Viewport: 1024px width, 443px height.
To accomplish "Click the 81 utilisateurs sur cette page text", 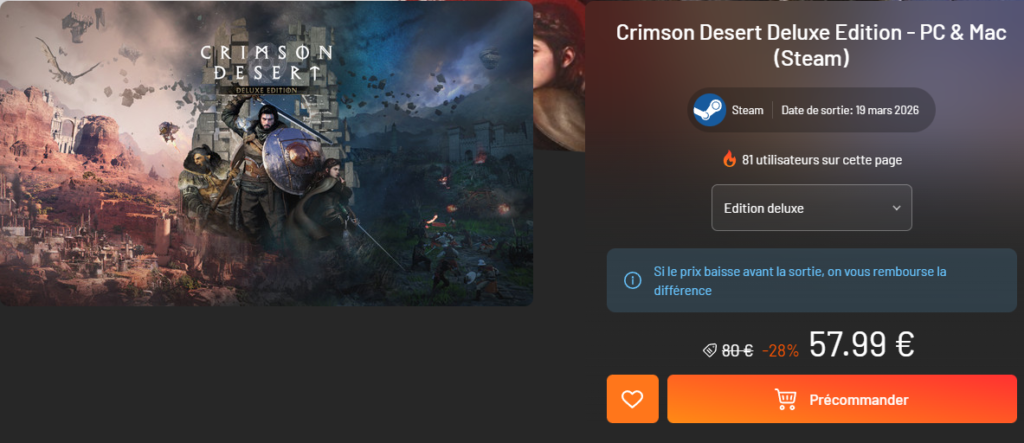I will (822, 159).
